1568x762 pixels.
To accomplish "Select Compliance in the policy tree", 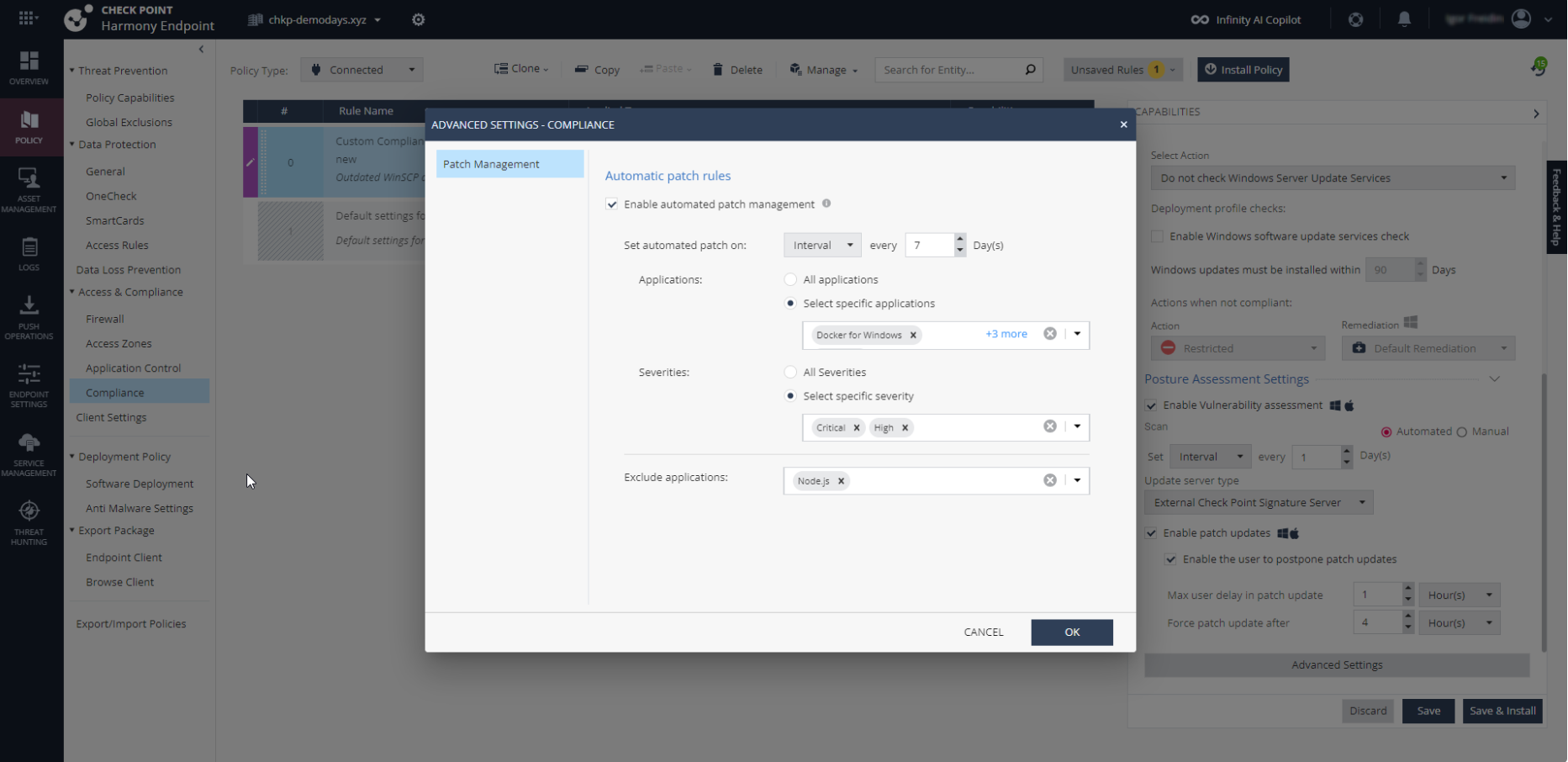I will pyautogui.click(x=140, y=393).
